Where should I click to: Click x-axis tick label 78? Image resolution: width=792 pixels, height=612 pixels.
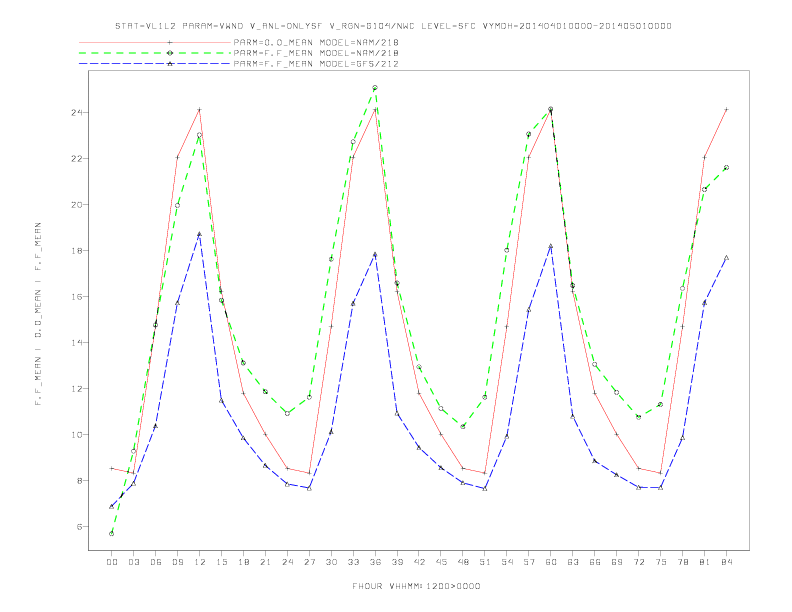tap(683, 562)
